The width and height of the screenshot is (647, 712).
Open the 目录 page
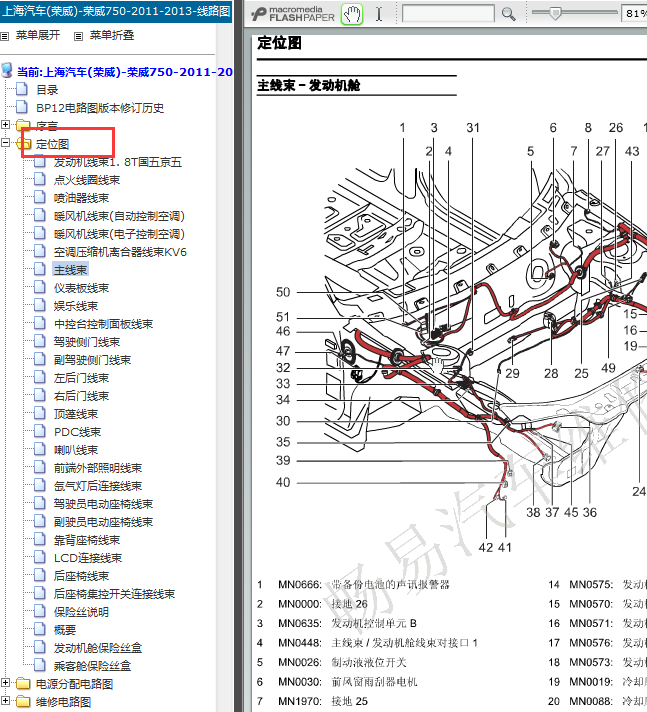[47, 90]
